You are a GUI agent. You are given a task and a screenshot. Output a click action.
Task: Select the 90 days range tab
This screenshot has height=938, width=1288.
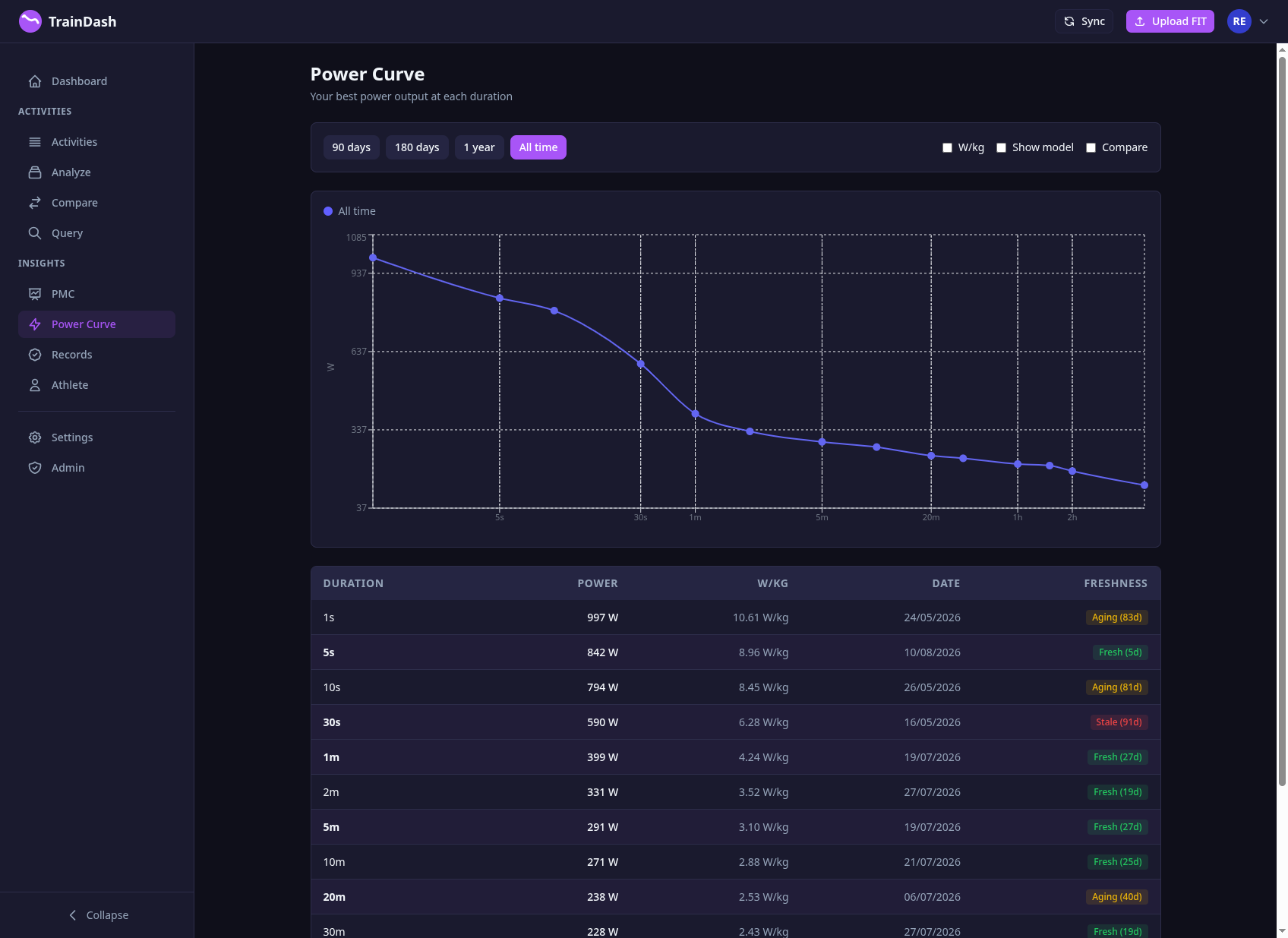pyautogui.click(x=351, y=147)
